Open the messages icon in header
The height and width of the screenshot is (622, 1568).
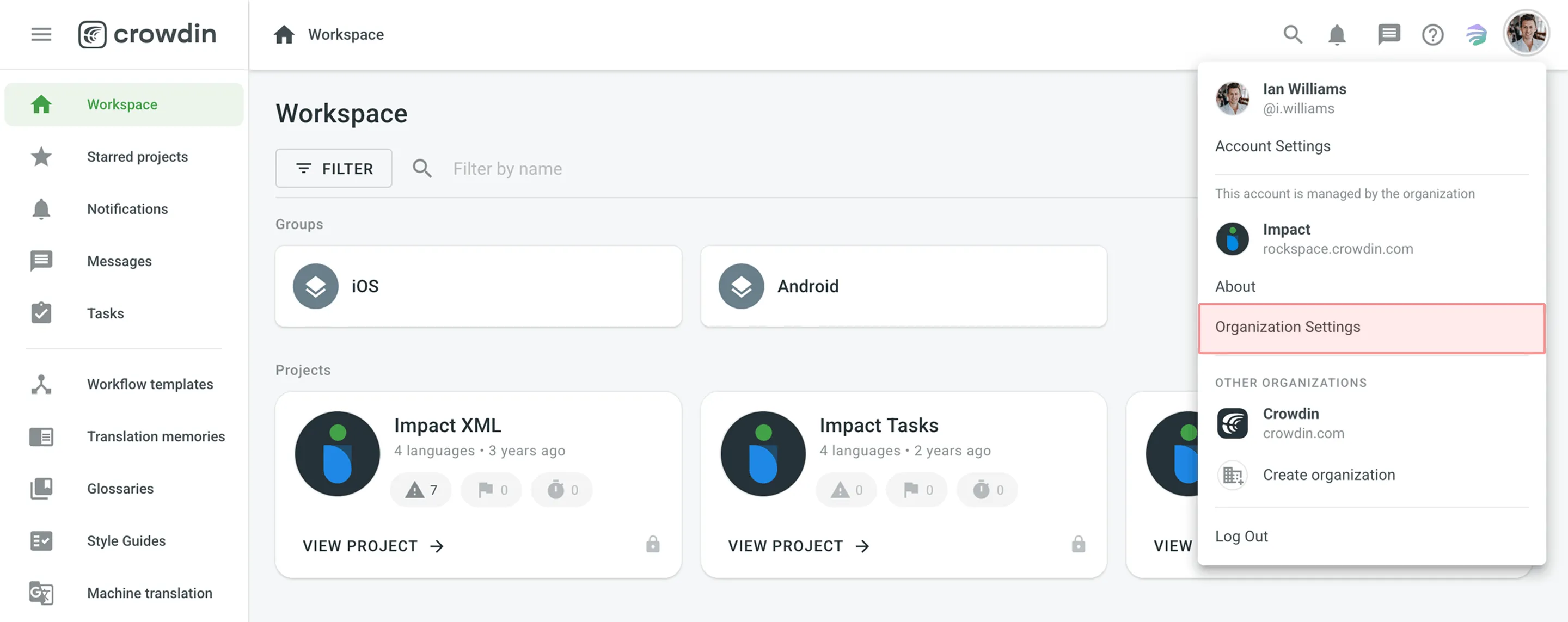point(1388,35)
